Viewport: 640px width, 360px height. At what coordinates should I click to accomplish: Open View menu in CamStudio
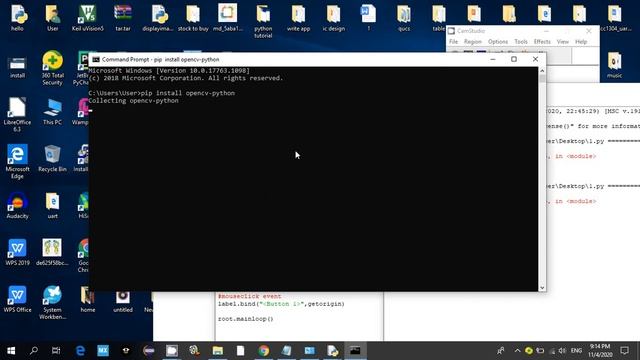coord(562,42)
